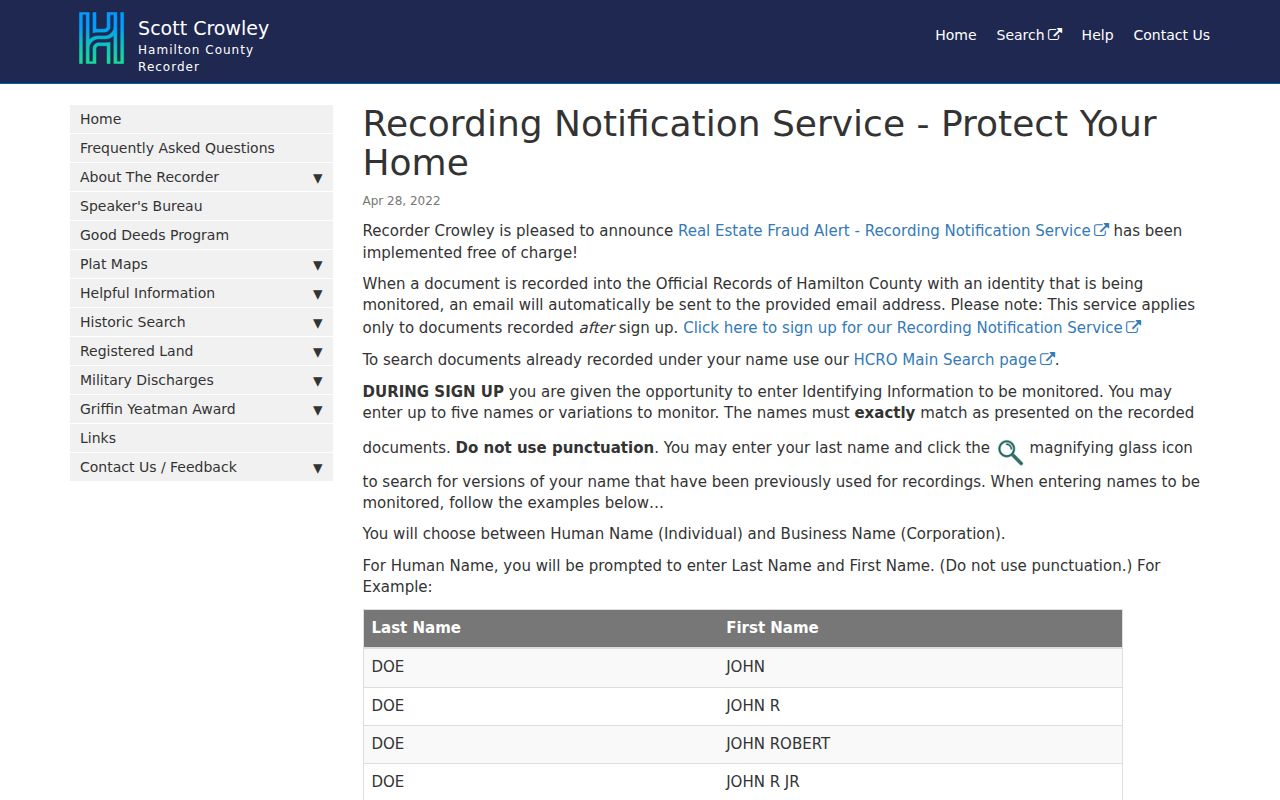The width and height of the screenshot is (1280, 800).
Task: Open Home in the top navigation bar
Action: click(955, 35)
